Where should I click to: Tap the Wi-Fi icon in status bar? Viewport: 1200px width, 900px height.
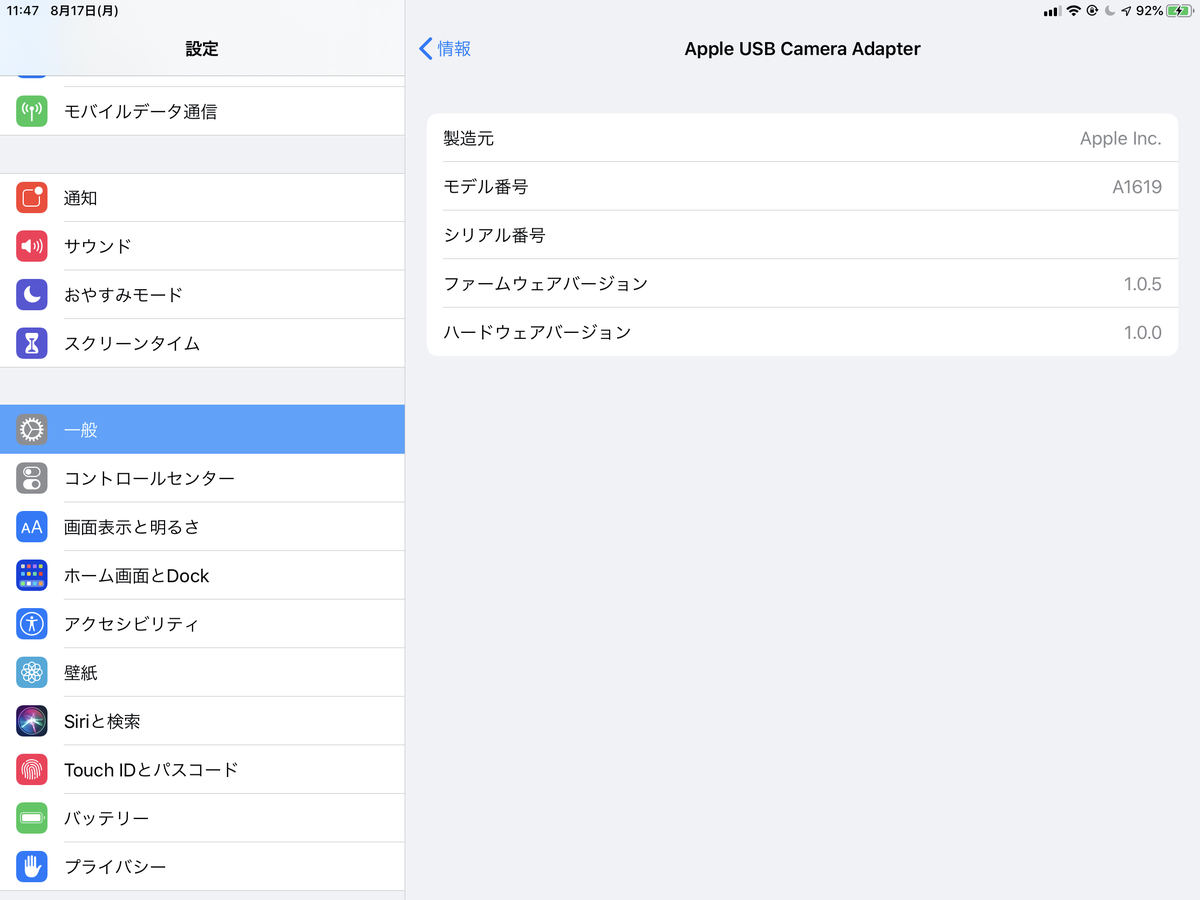pos(1074,11)
